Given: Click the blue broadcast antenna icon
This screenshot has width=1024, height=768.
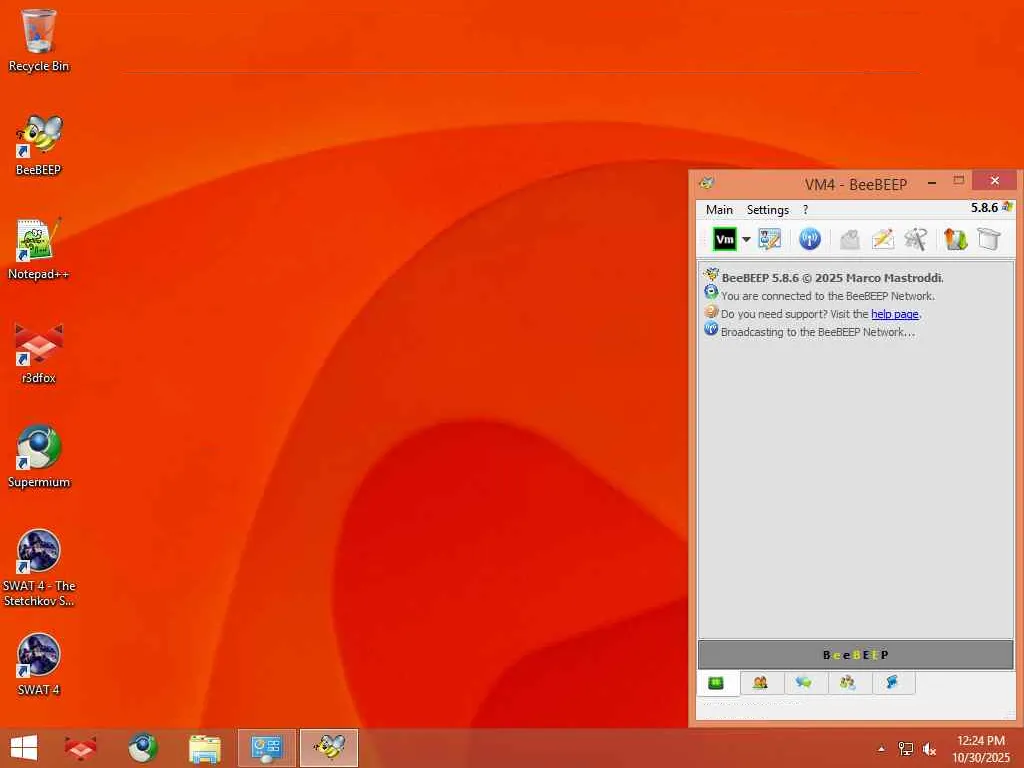Looking at the screenshot, I should (810, 239).
